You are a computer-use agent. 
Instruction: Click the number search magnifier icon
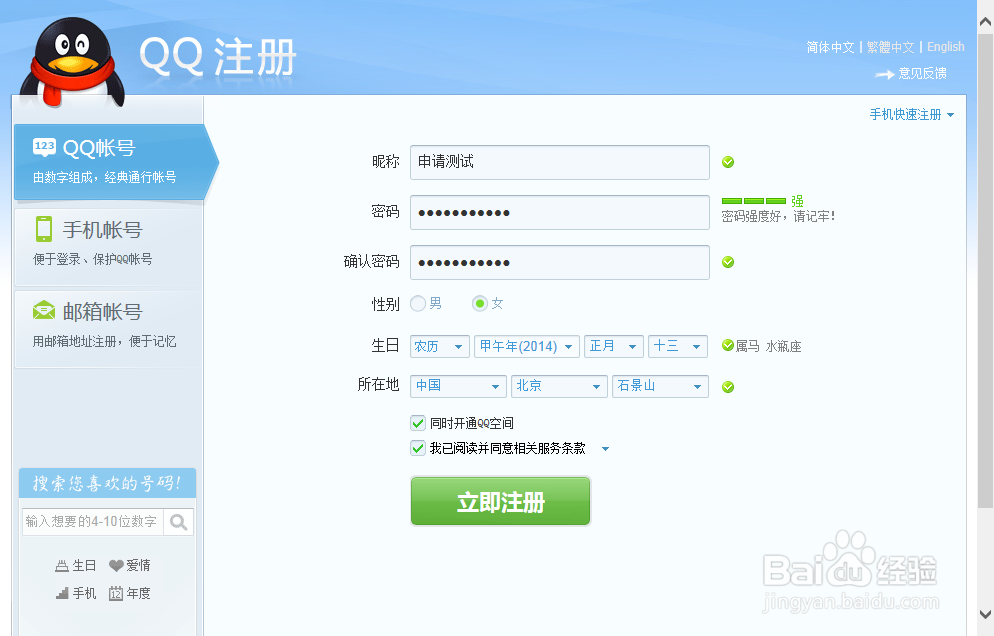click(x=180, y=521)
